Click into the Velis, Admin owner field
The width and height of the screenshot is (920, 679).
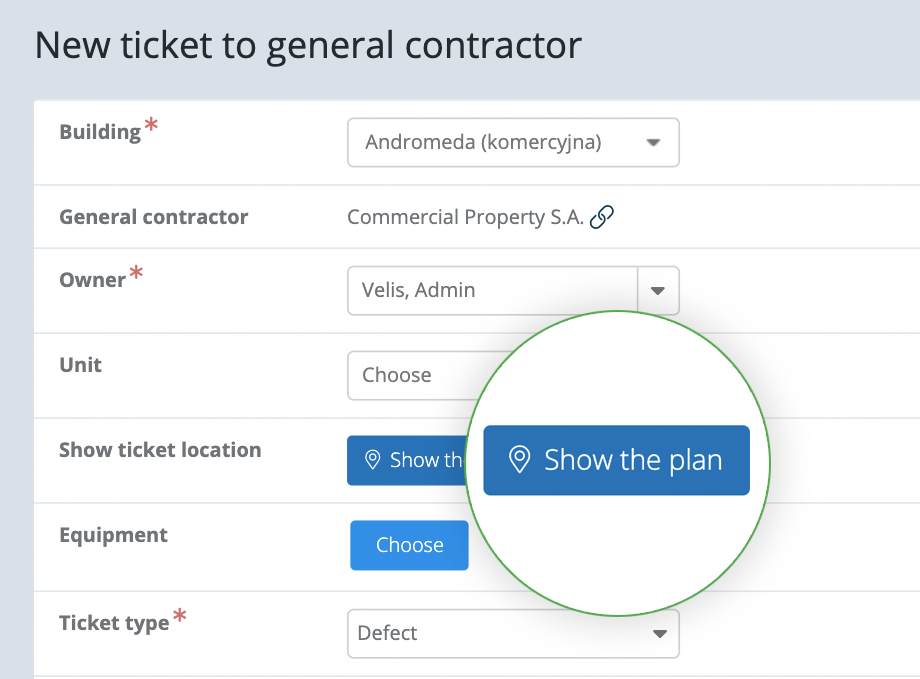coord(492,290)
